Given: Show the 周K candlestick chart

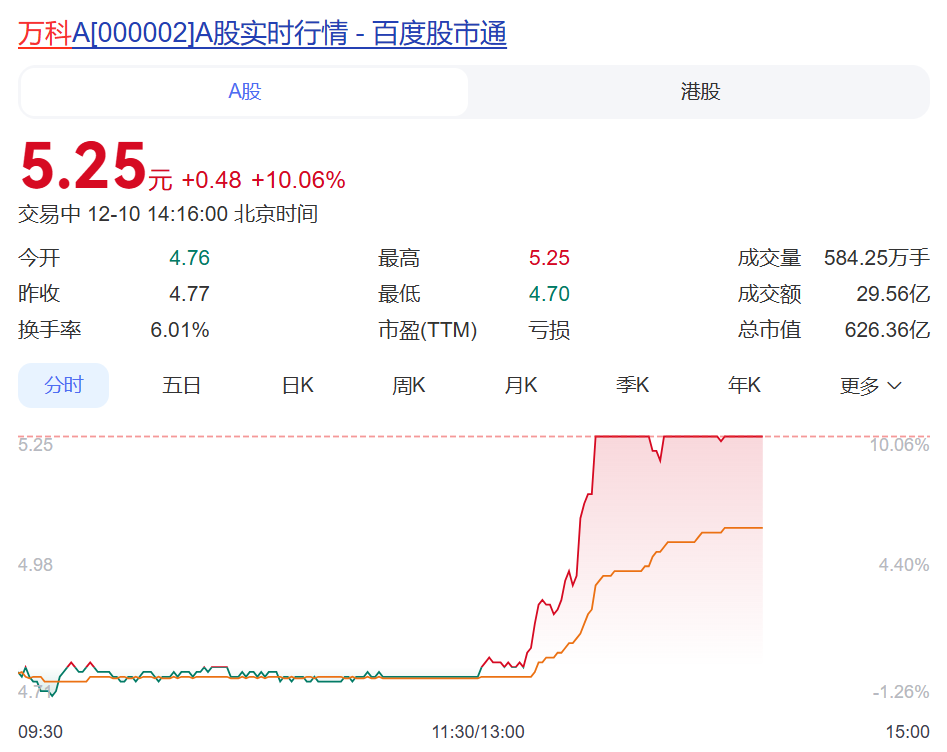Looking at the screenshot, I should [x=408, y=385].
